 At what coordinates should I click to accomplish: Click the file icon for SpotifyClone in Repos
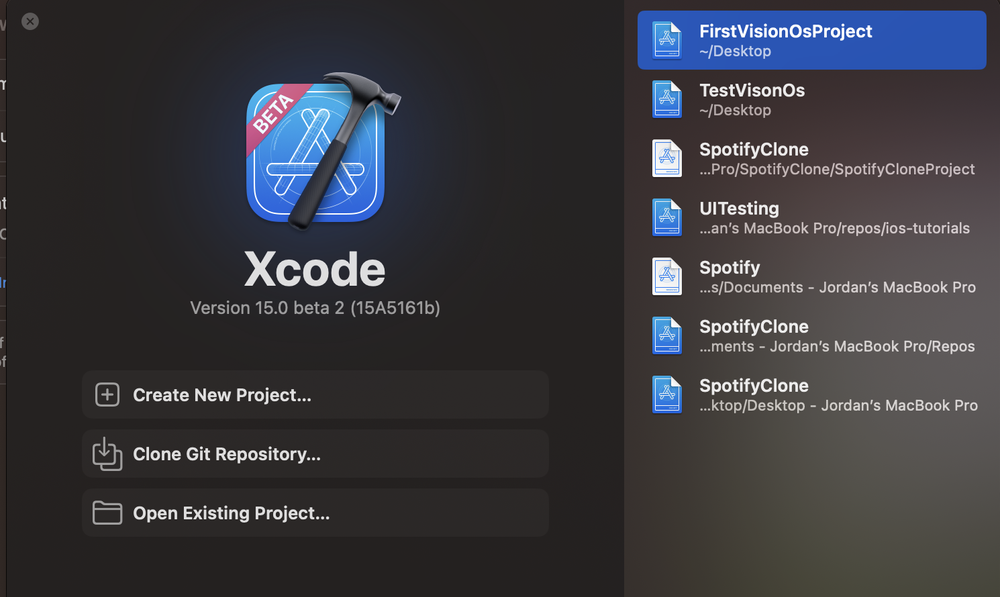[x=666, y=335]
